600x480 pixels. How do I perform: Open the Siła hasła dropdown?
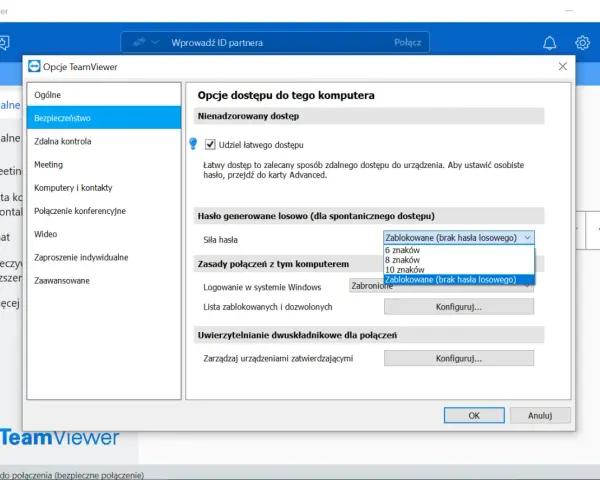459,238
